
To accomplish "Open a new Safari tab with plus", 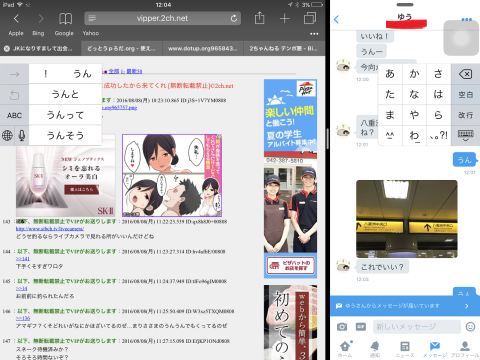I will coord(285,19).
